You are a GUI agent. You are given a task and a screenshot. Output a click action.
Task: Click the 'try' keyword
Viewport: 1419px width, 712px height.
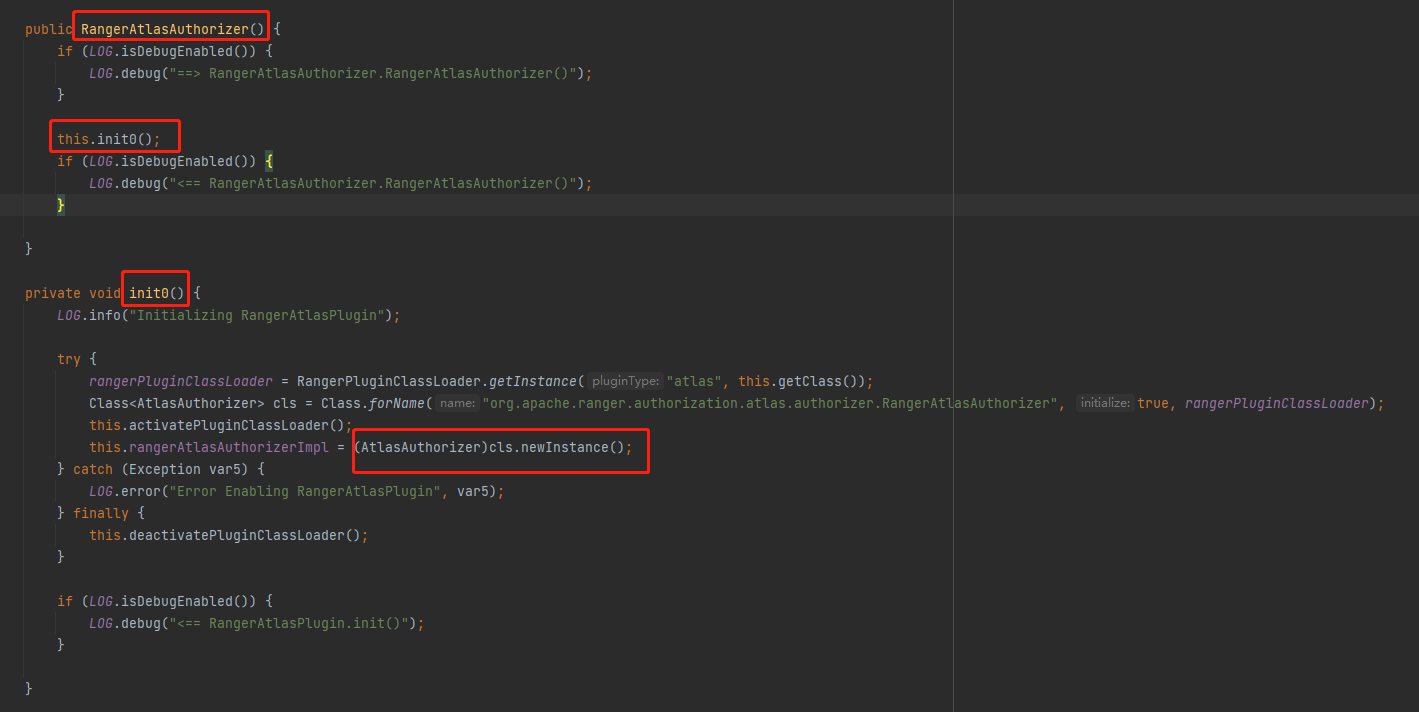pyautogui.click(x=68, y=359)
